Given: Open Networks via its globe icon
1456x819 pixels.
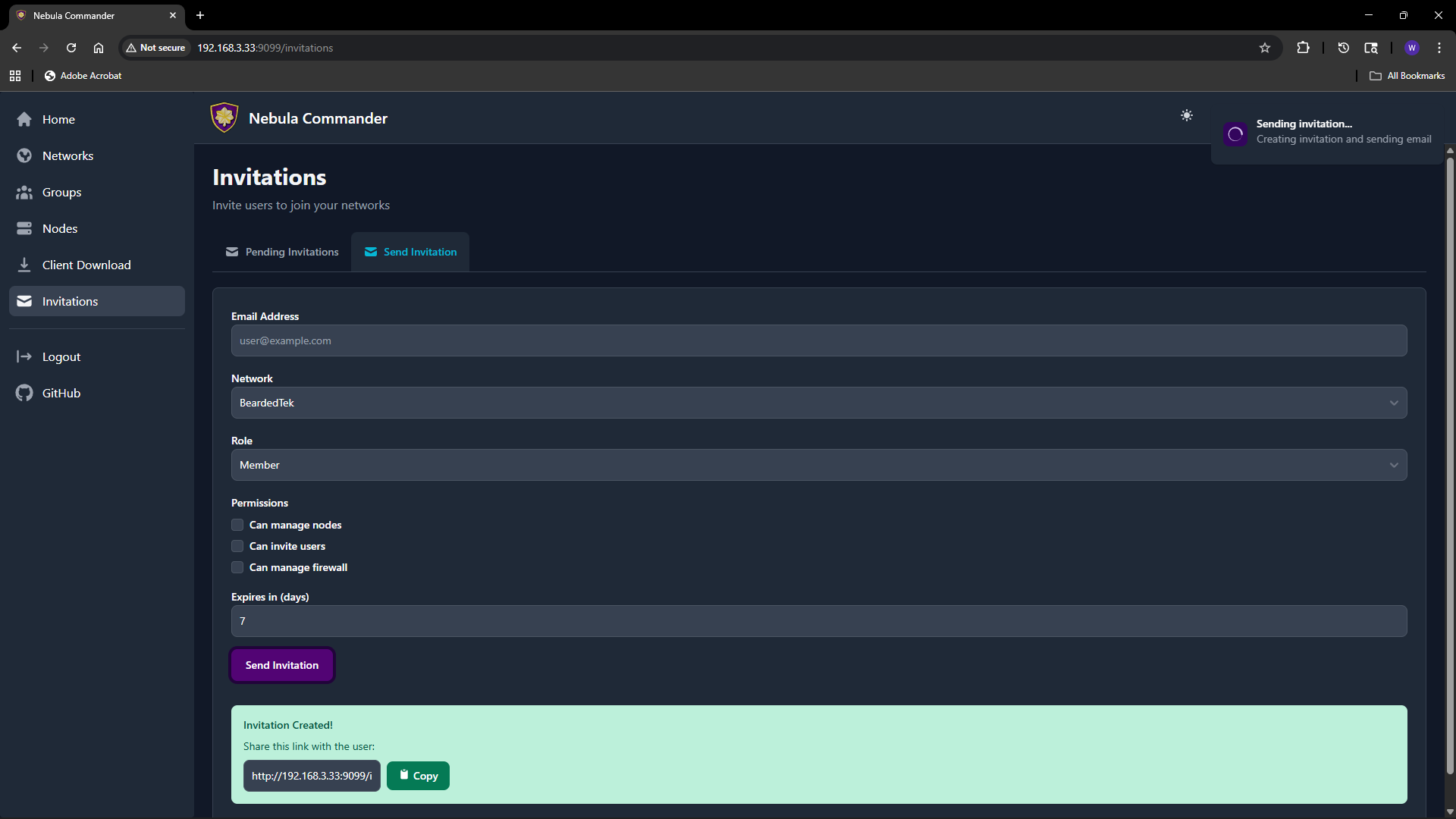Looking at the screenshot, I should (24, 155).
